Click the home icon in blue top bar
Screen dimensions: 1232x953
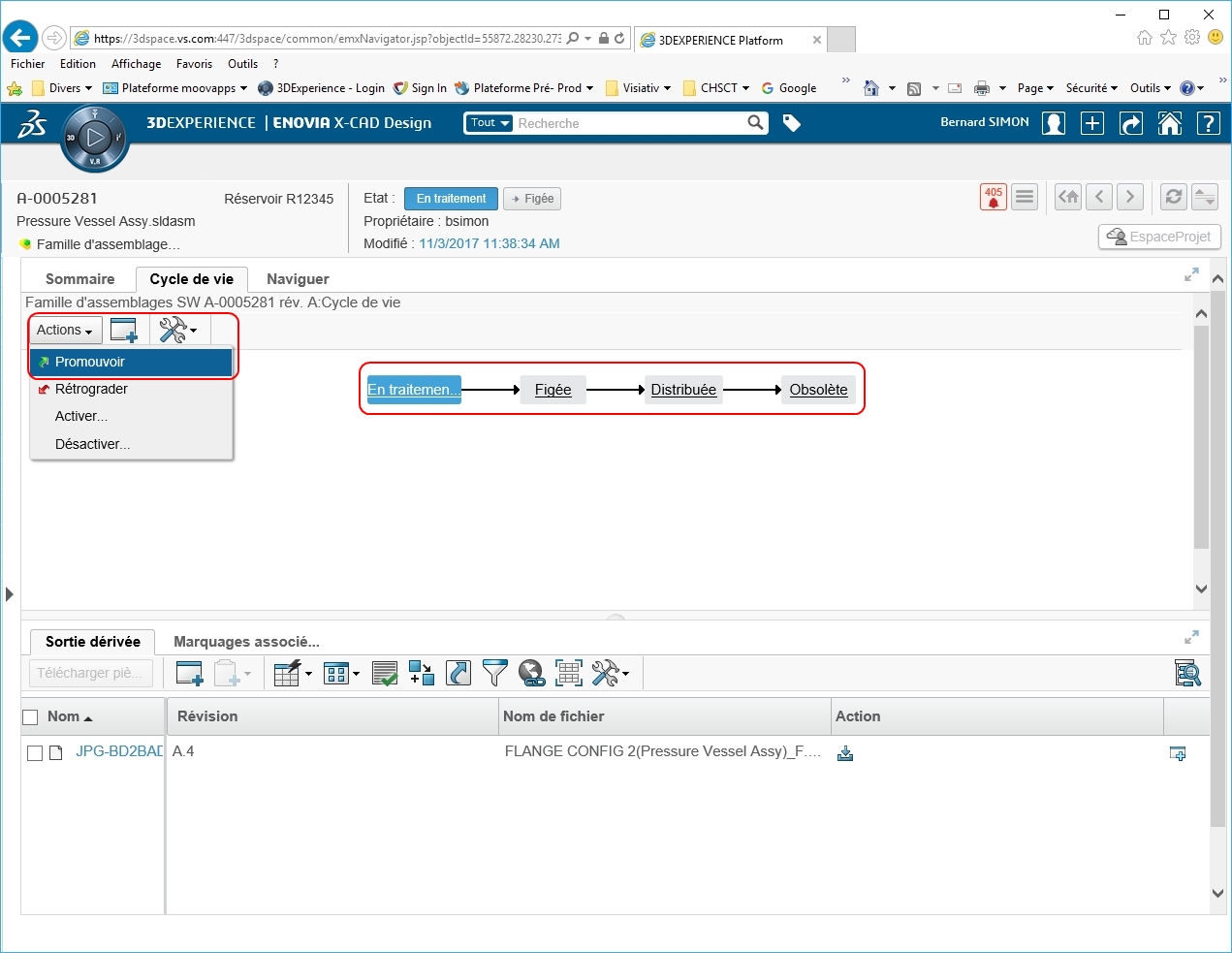click(1170, 123)
